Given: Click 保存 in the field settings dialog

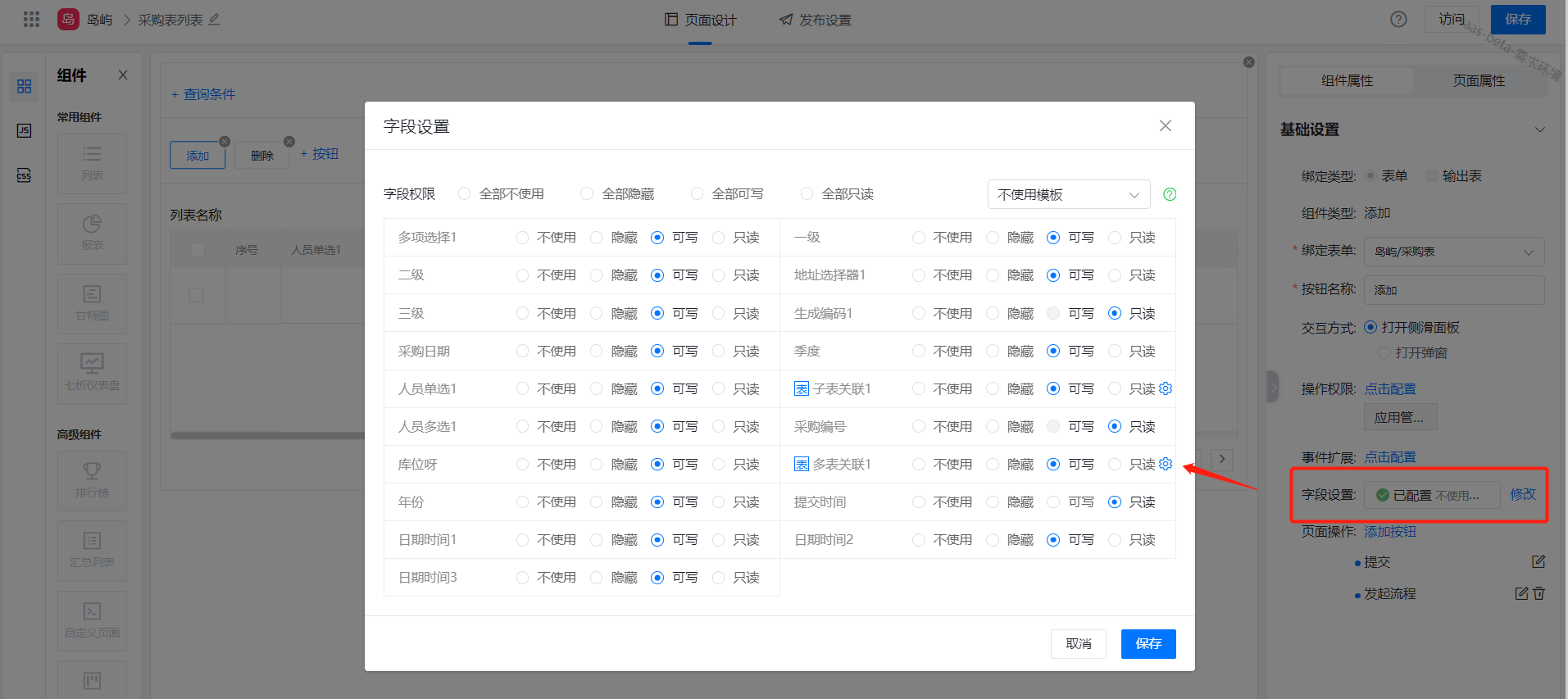Looking at the screenshot, I should 1148,643.
